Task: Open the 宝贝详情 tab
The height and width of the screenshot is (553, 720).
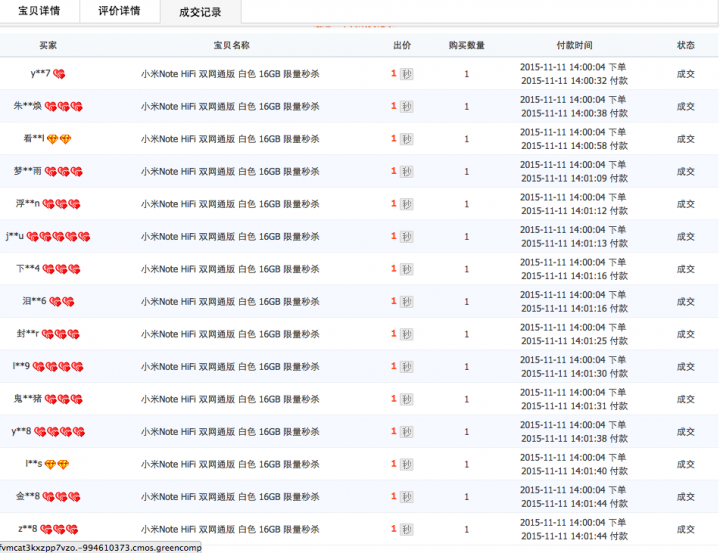Action: [x=39, y=11]
